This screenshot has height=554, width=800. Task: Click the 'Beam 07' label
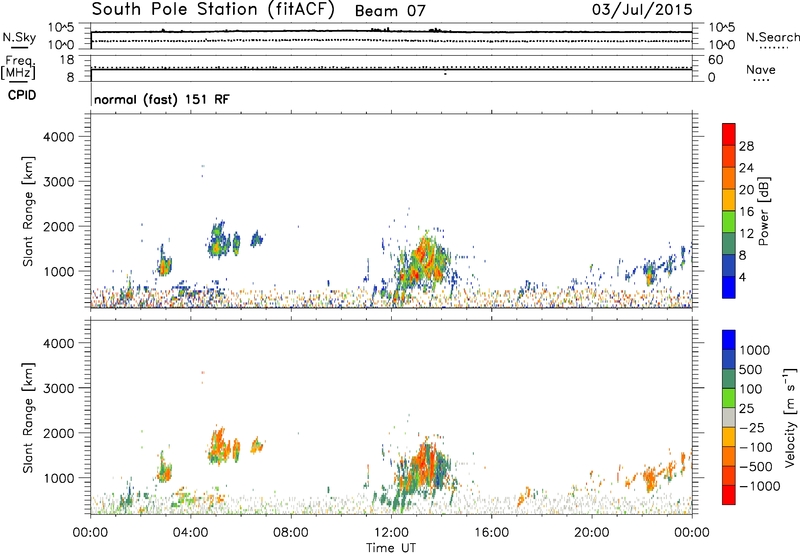(390, 11)
